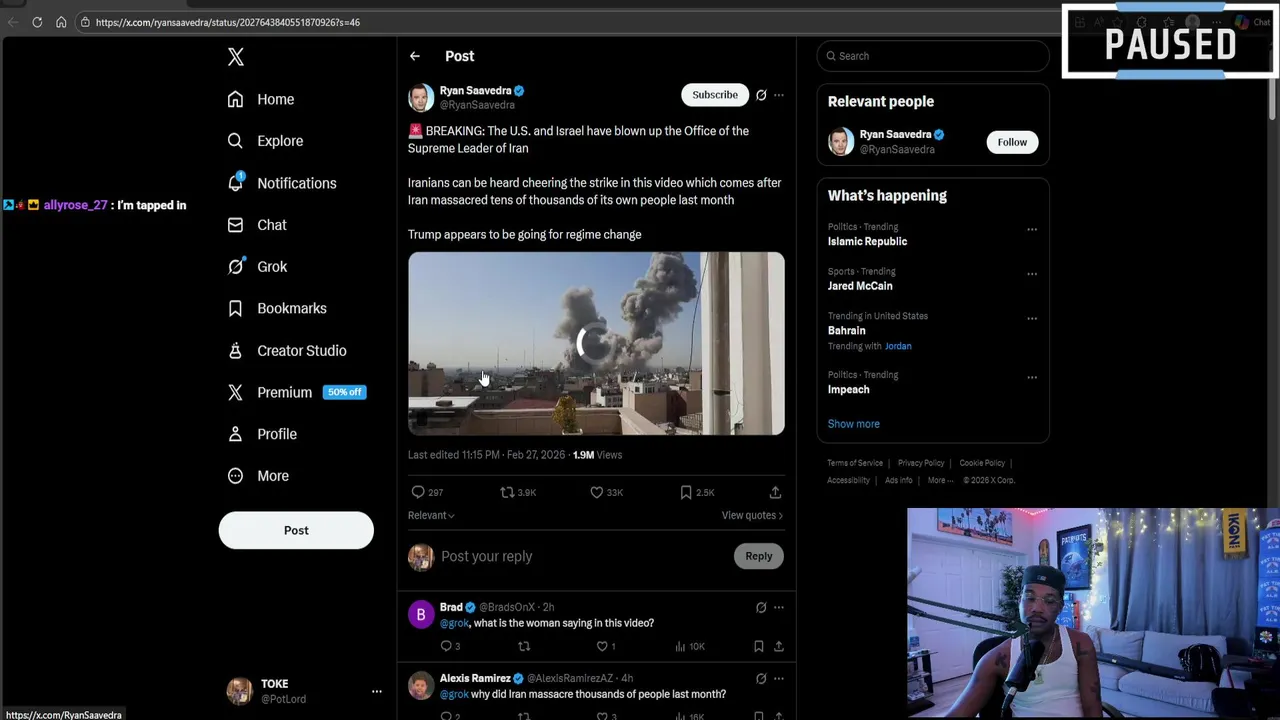The width and height of the screenshot is (1280, 720).
Task: Open View quotes
Action: [752, 515]
